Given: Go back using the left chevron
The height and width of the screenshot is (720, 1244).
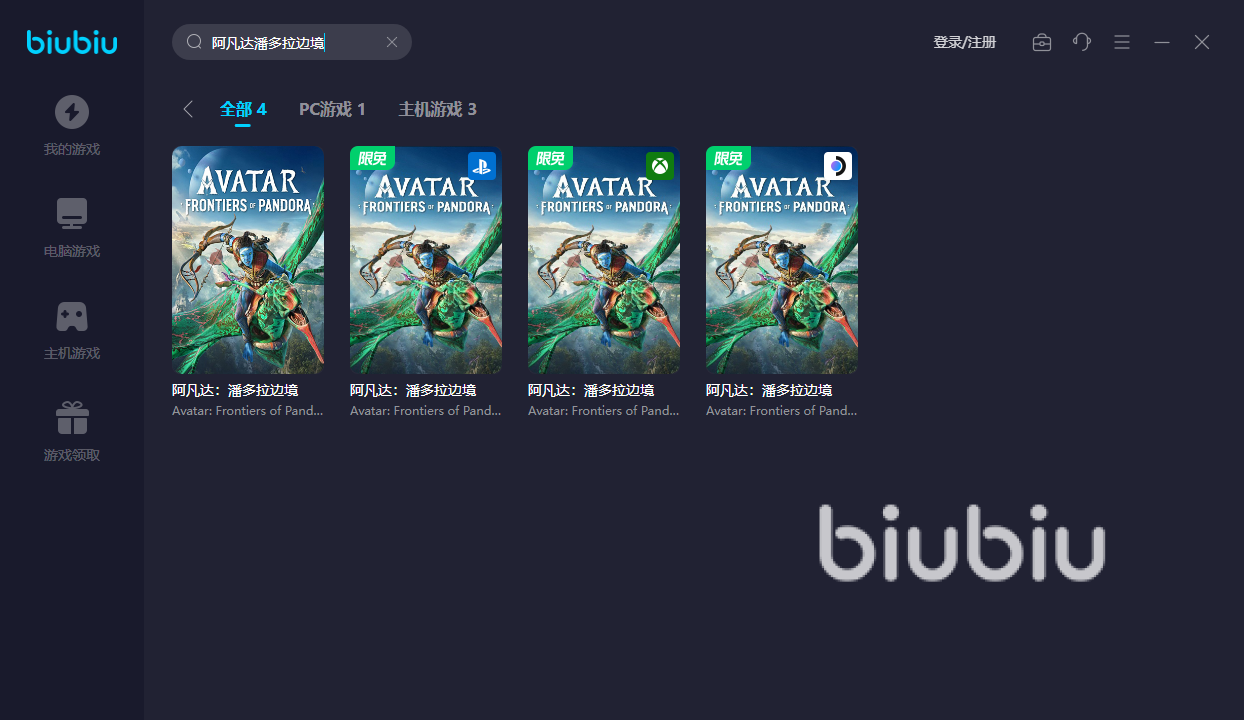Looking at the screenshot, I should point(188,109).
